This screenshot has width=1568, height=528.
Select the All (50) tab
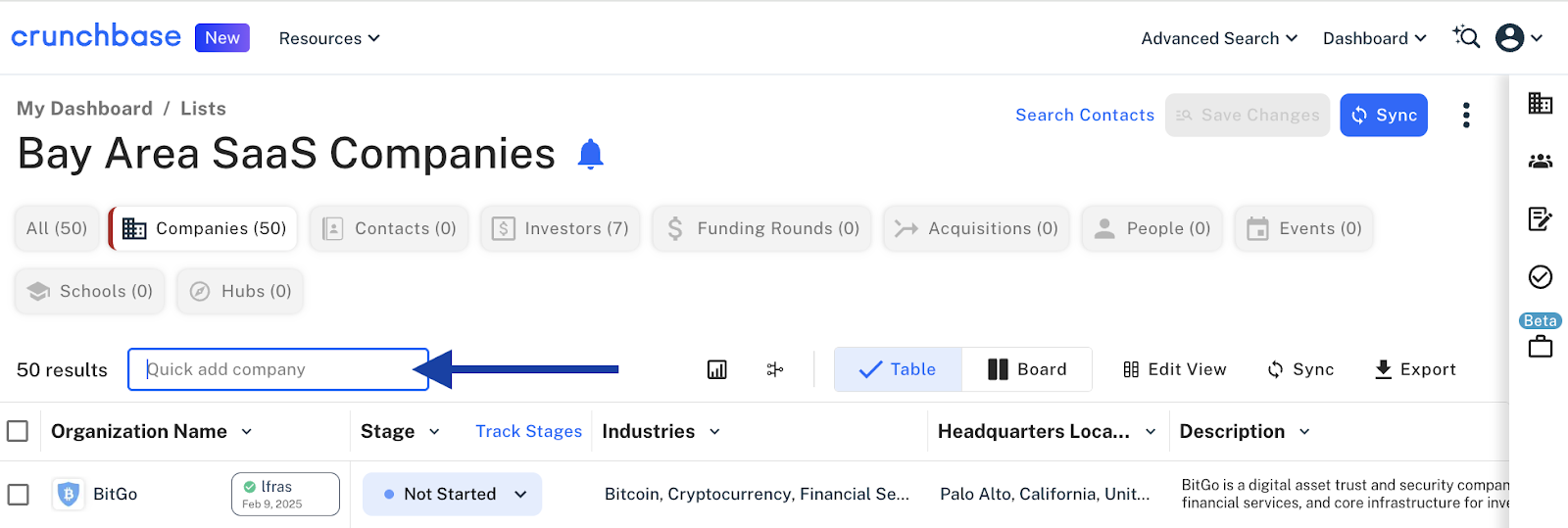click(57, 228)
